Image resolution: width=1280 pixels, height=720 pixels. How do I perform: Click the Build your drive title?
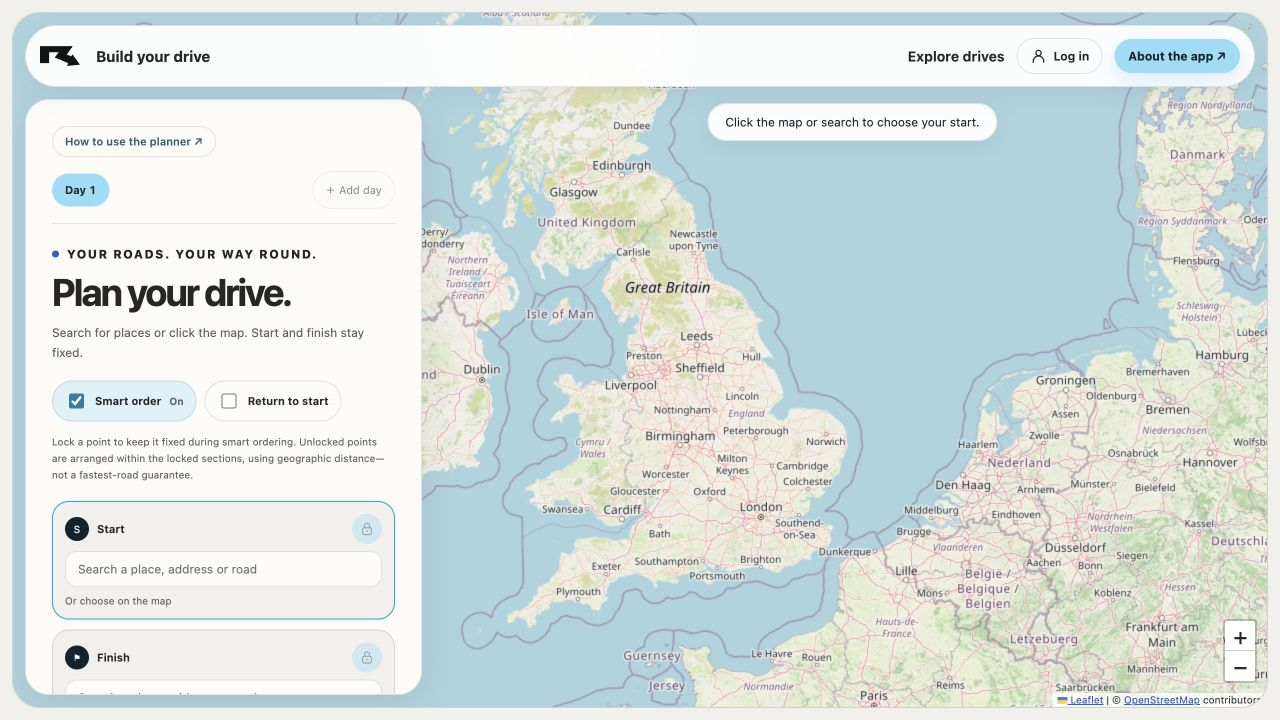click(153, 56)
